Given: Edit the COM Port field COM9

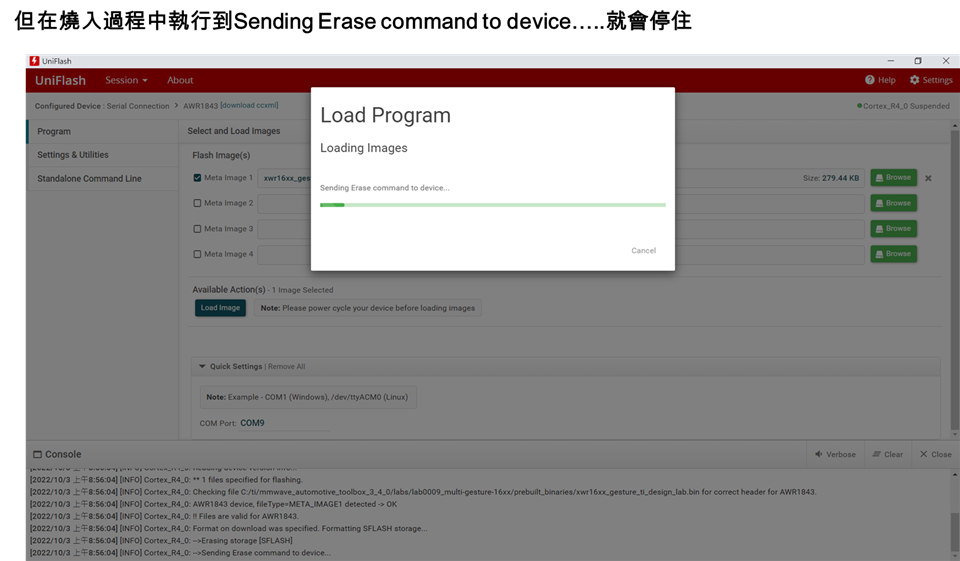Looking at the screenshot, I should tap(283, 423).
